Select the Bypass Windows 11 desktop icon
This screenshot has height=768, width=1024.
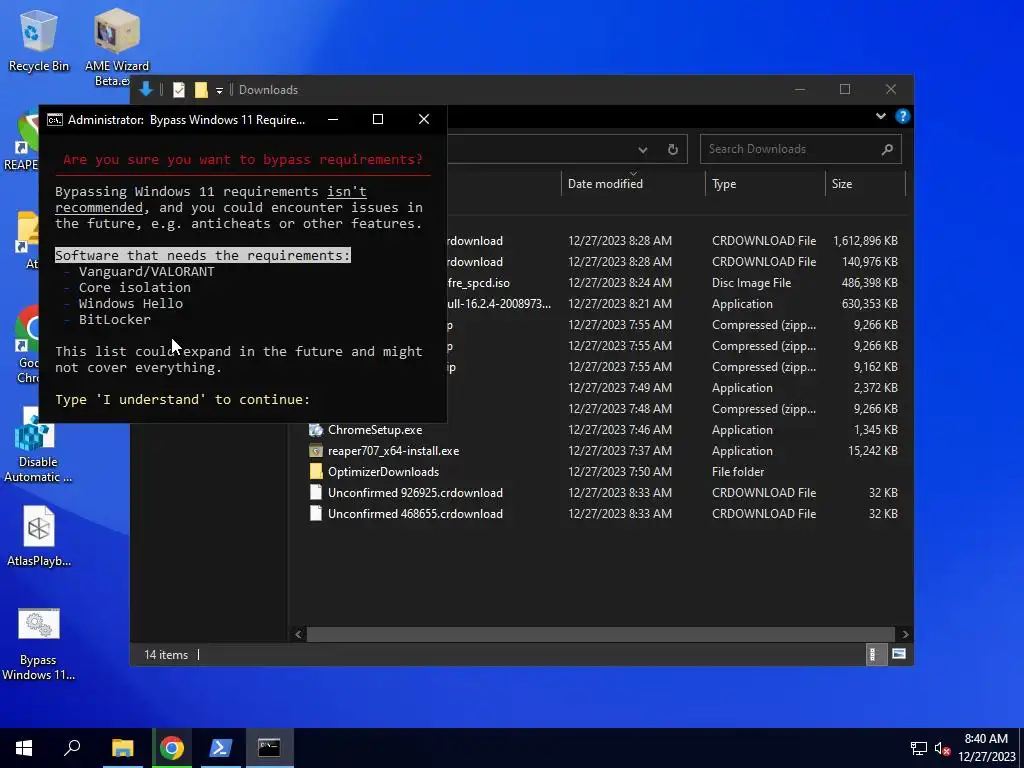coord(39,645)
